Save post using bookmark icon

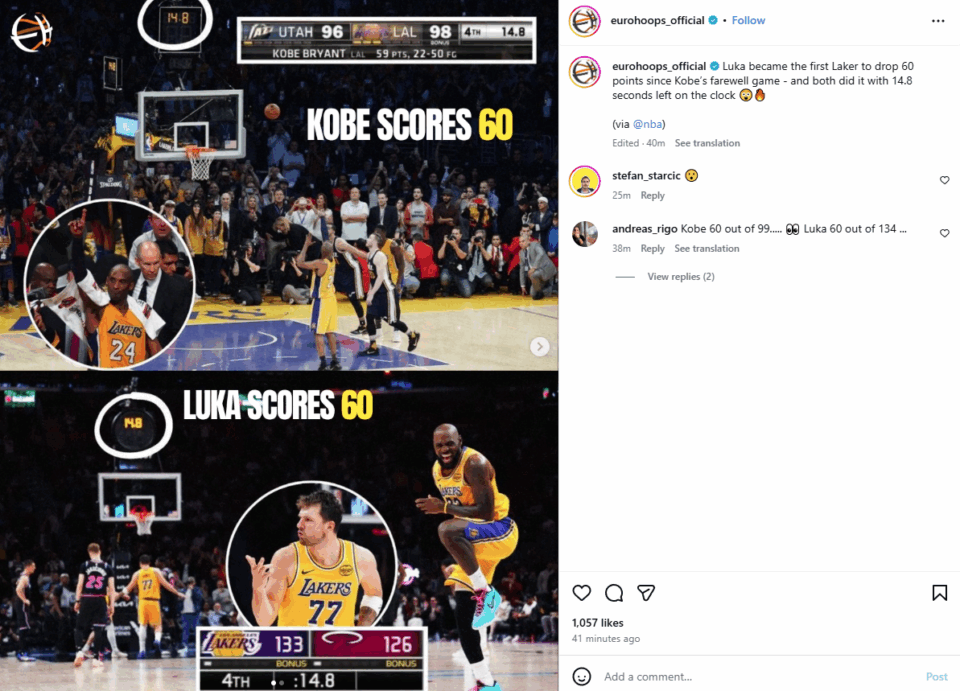pos(939,592)
